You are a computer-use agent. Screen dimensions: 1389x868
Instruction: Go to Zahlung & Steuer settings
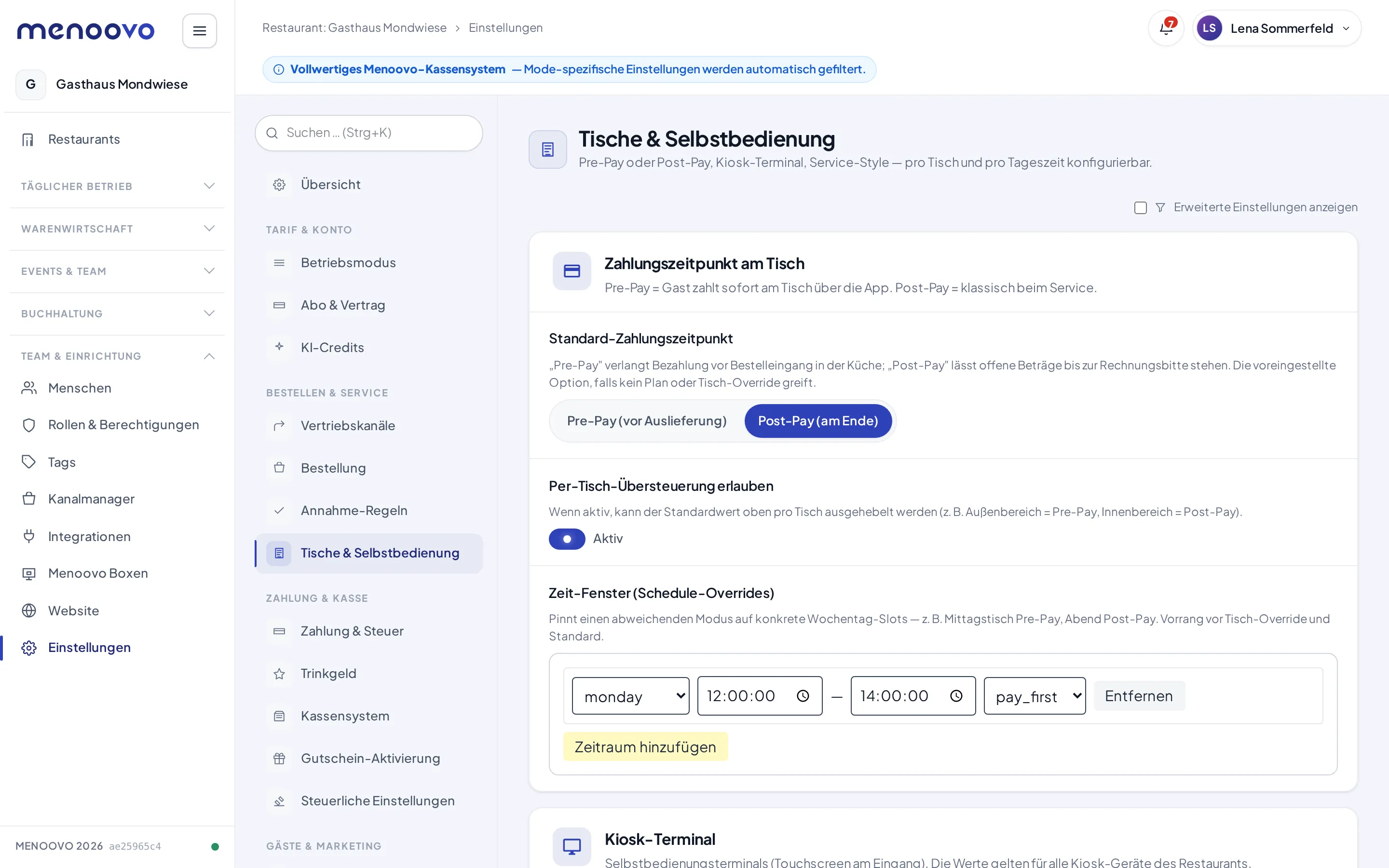[x=369, y=632]
